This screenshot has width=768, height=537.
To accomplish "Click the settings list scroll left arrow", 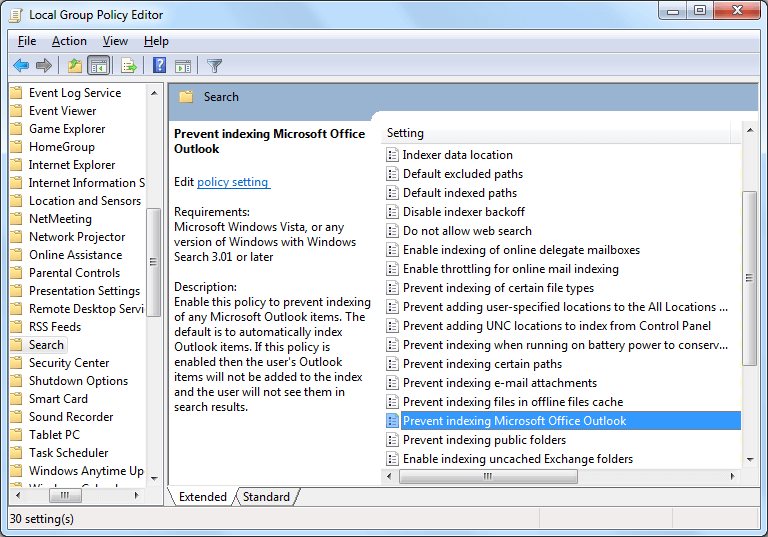I will (389, 476).
